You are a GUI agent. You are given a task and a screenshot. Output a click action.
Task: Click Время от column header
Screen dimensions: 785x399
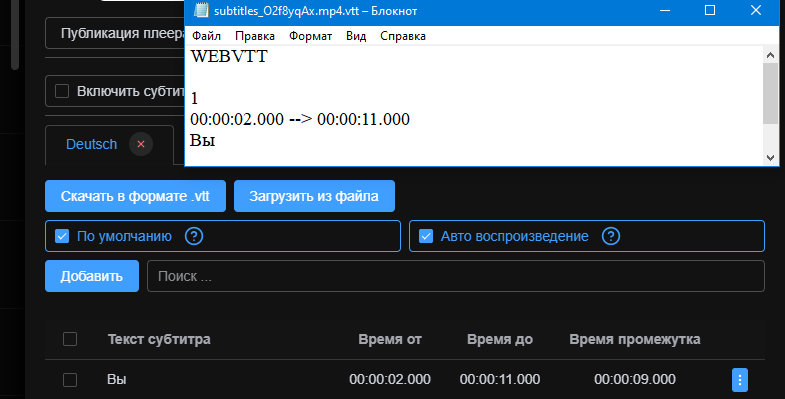389,339
